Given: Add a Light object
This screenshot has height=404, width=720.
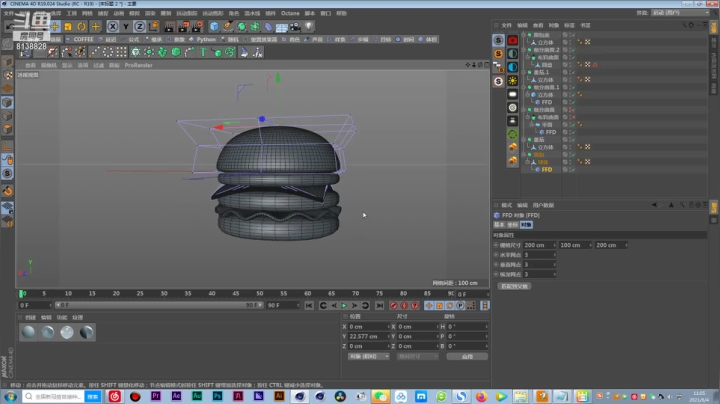Looking at the screenshot, I should 309,27.
